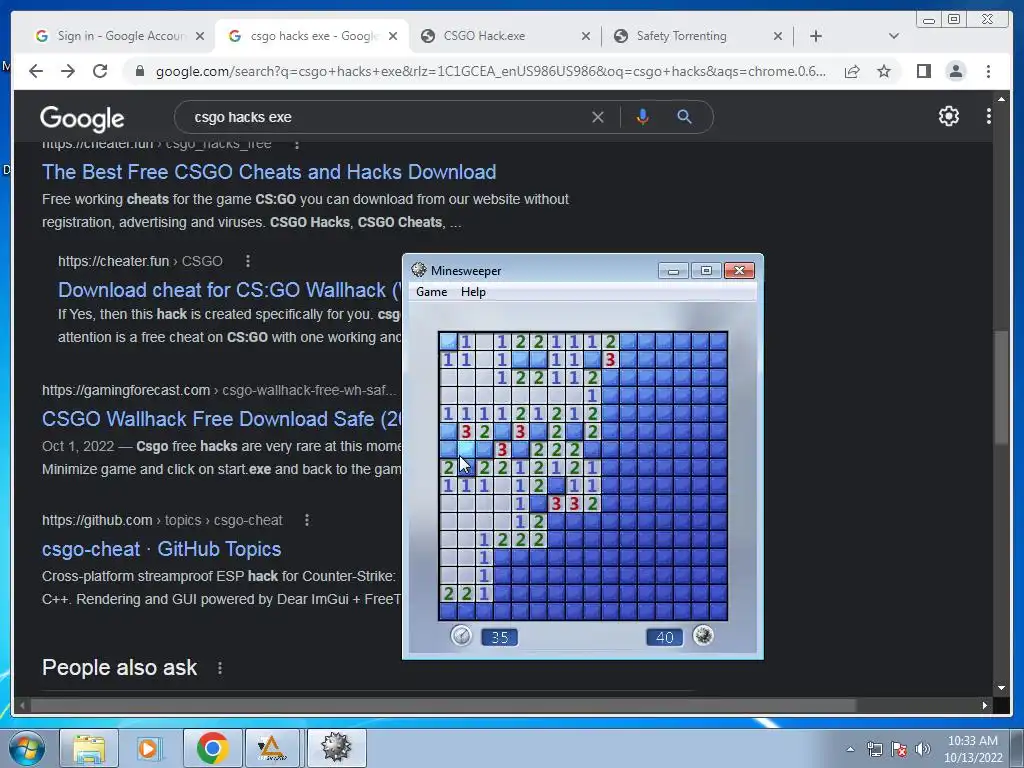Open The Best Free CSGO Cheats result
1024x768 pixels.
click(269, 172)
